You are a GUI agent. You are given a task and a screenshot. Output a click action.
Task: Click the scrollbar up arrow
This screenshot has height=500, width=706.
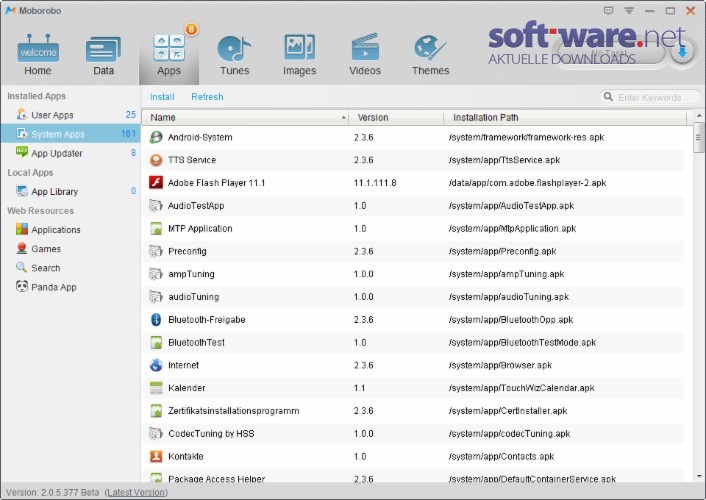point(699,115)
